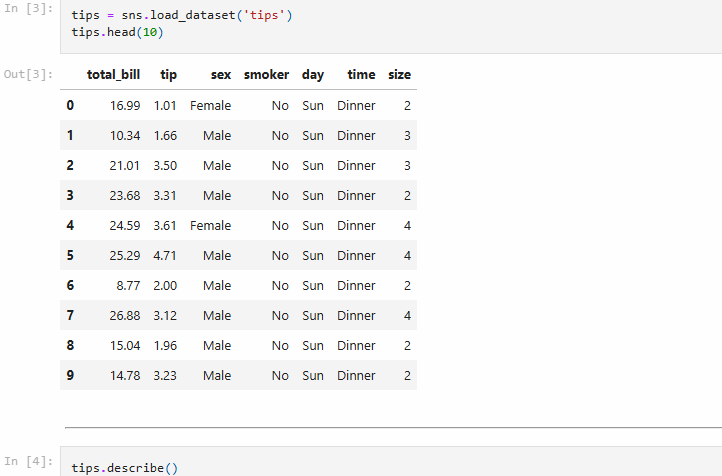The image size is (722, 476).
Task: Click row index 9 in the dataframe
Action: click(70, 376)
